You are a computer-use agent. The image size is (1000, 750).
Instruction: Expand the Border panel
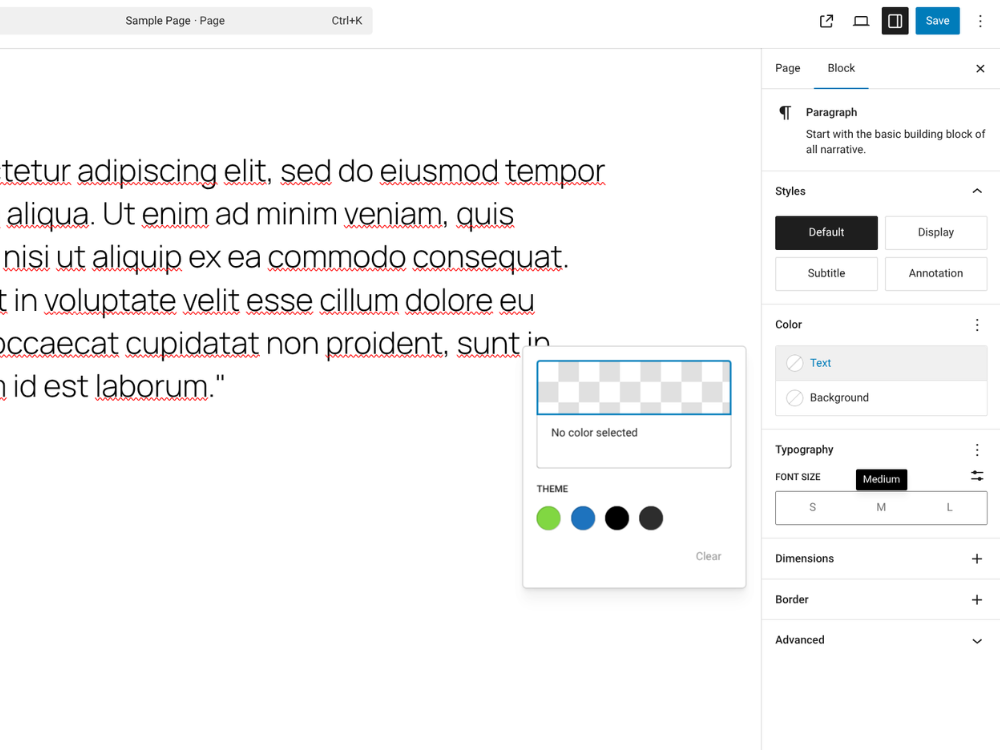pyautogui.click(x=977, y=599)
